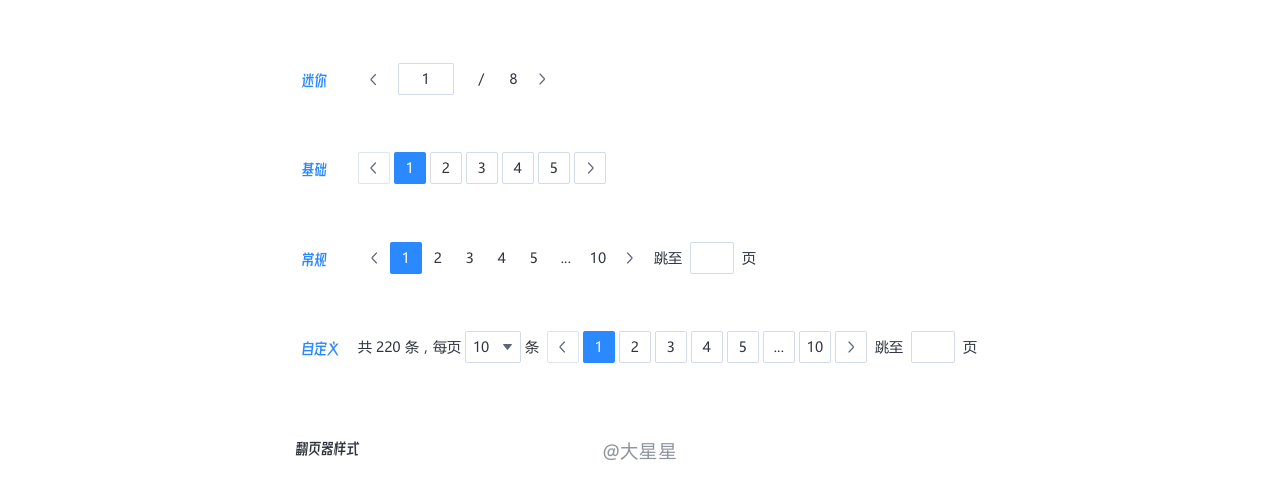The image size is (1280, 502).
Task: Click previous arrow in the 迷你 pager
Action: pos(373,79)
